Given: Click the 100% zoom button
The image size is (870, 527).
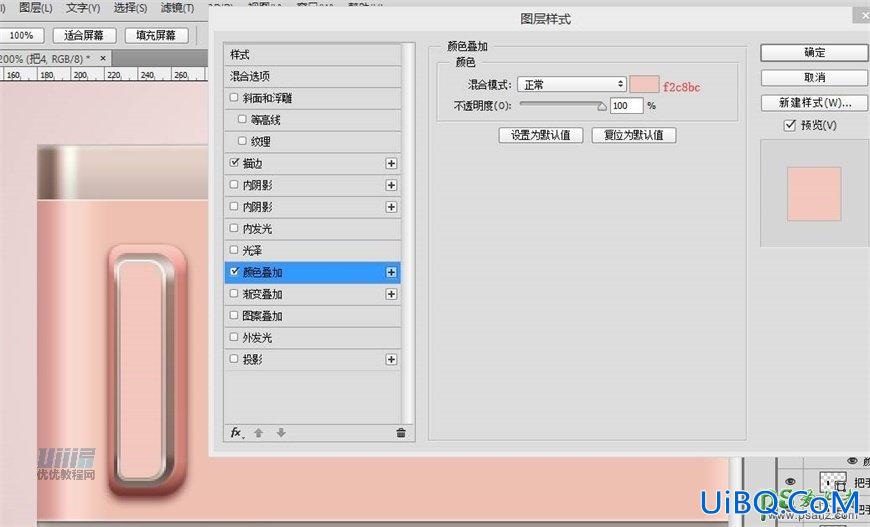Looking at the screenshot, I should [21, 36].
